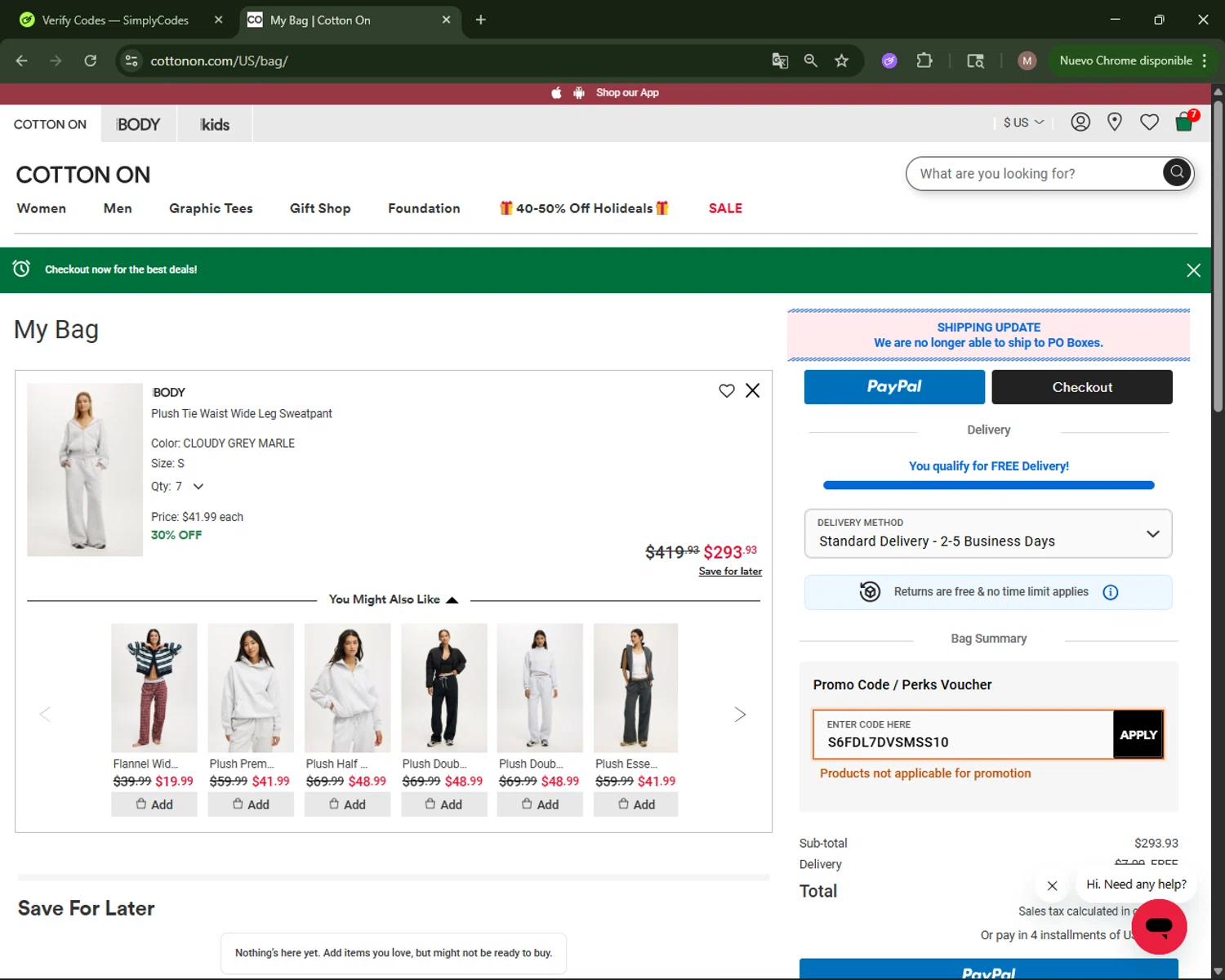
Task: Open Chrome extensions puzzle icon
Action: pos(924,60)
